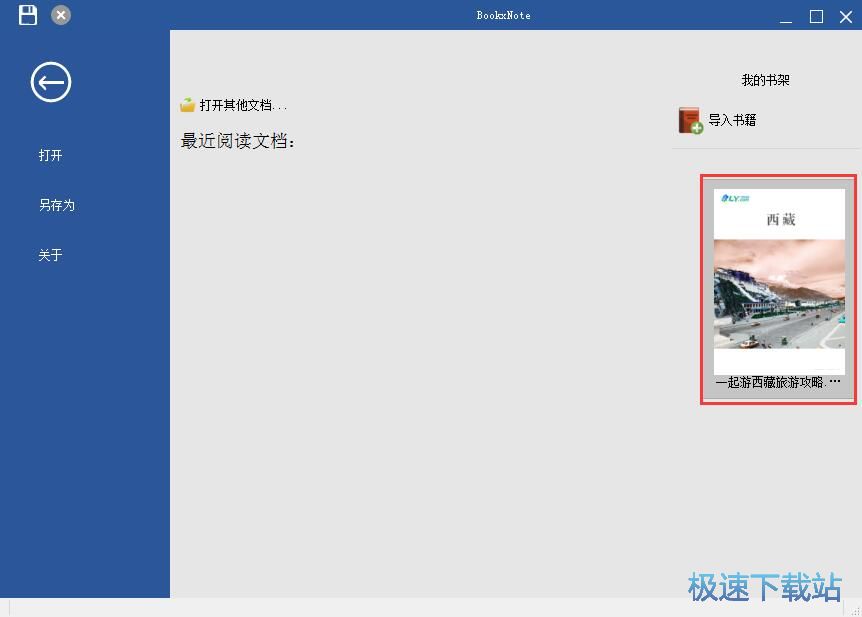Select 另存为 from the sidebar

pos(56,205)
